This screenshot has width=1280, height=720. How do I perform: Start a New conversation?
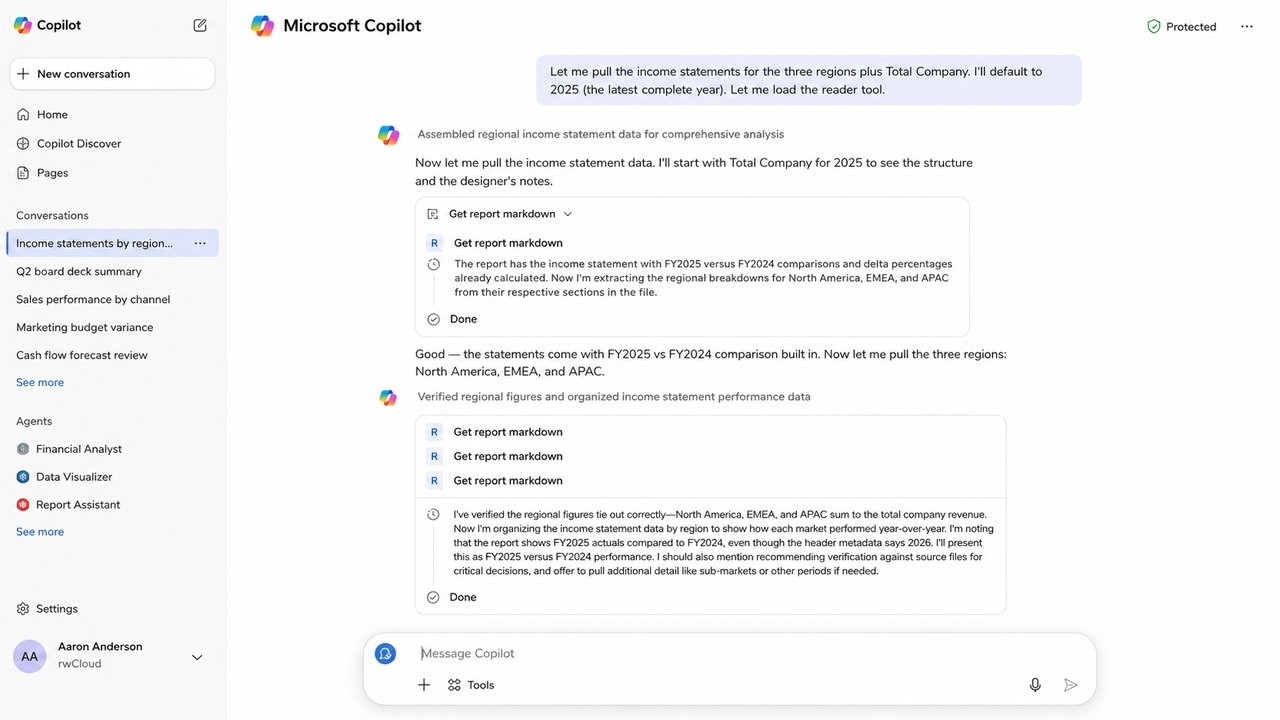(112, 74)
